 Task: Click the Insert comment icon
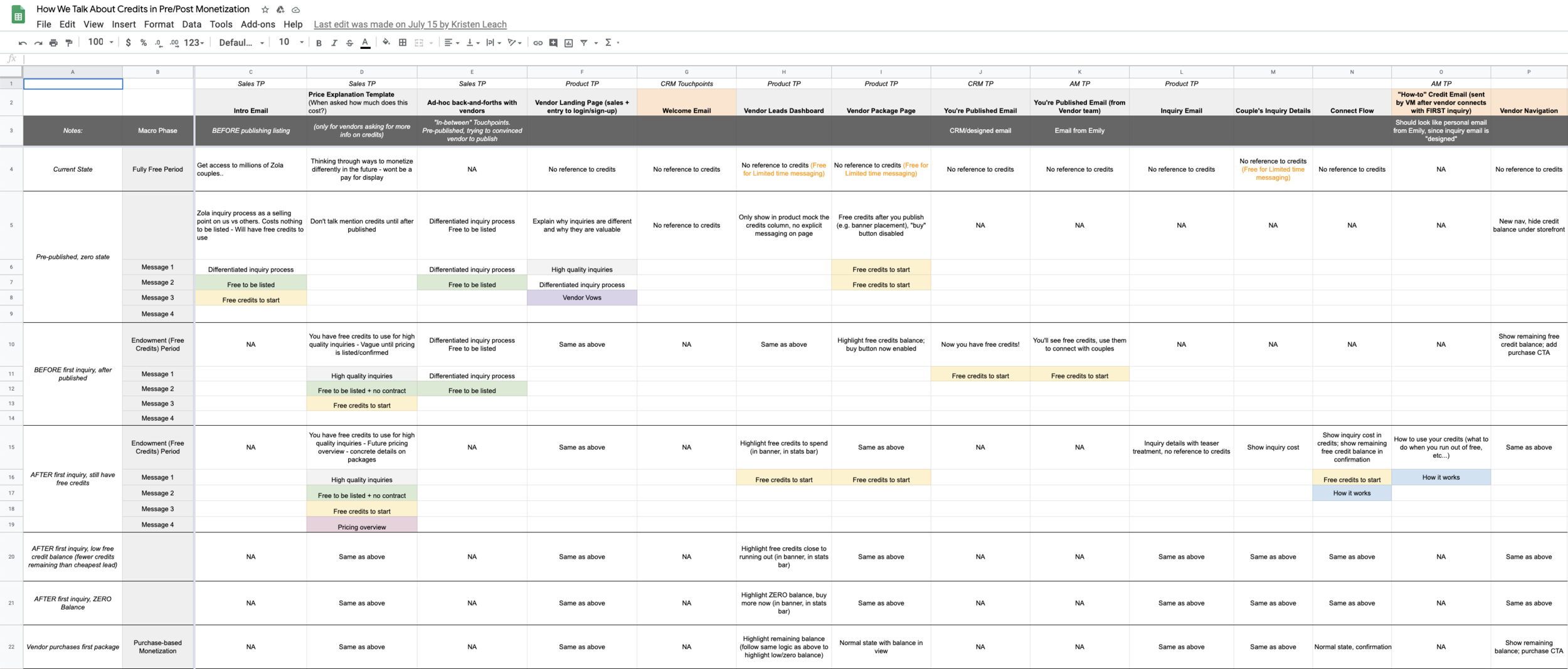click(553, 43)
